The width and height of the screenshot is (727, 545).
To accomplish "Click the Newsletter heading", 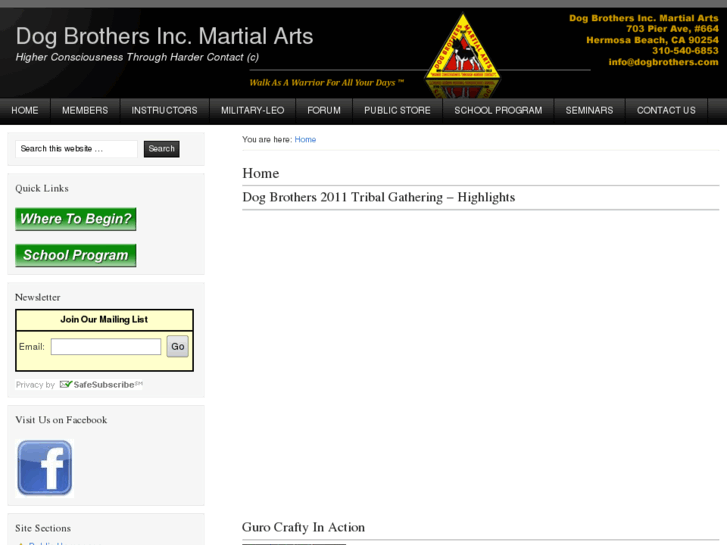I will (38, 297).
